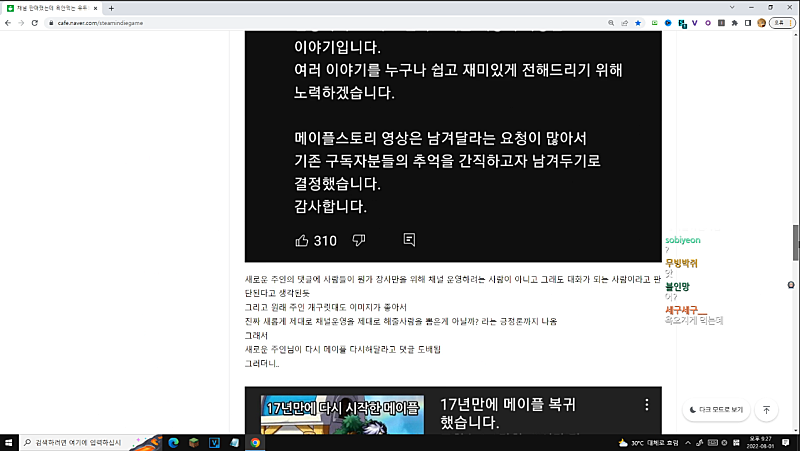Click the share page icon
800x451 pixels.
click(x=624, y=23)
